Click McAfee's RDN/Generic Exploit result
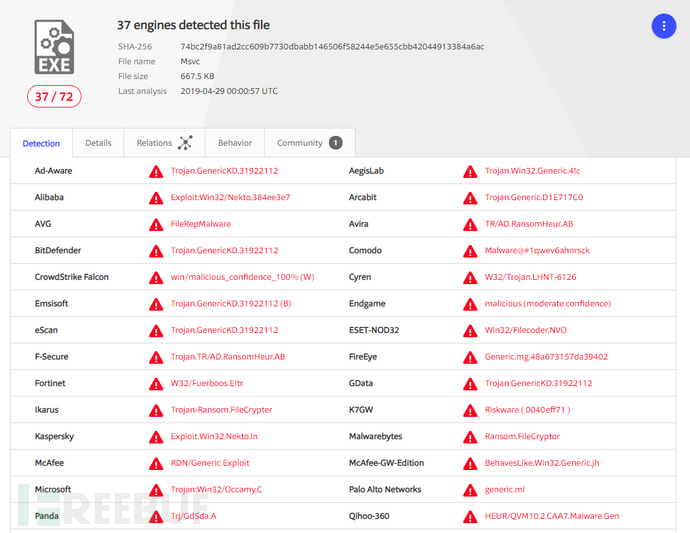Viewport: 690px width, 533px height. 210,463
